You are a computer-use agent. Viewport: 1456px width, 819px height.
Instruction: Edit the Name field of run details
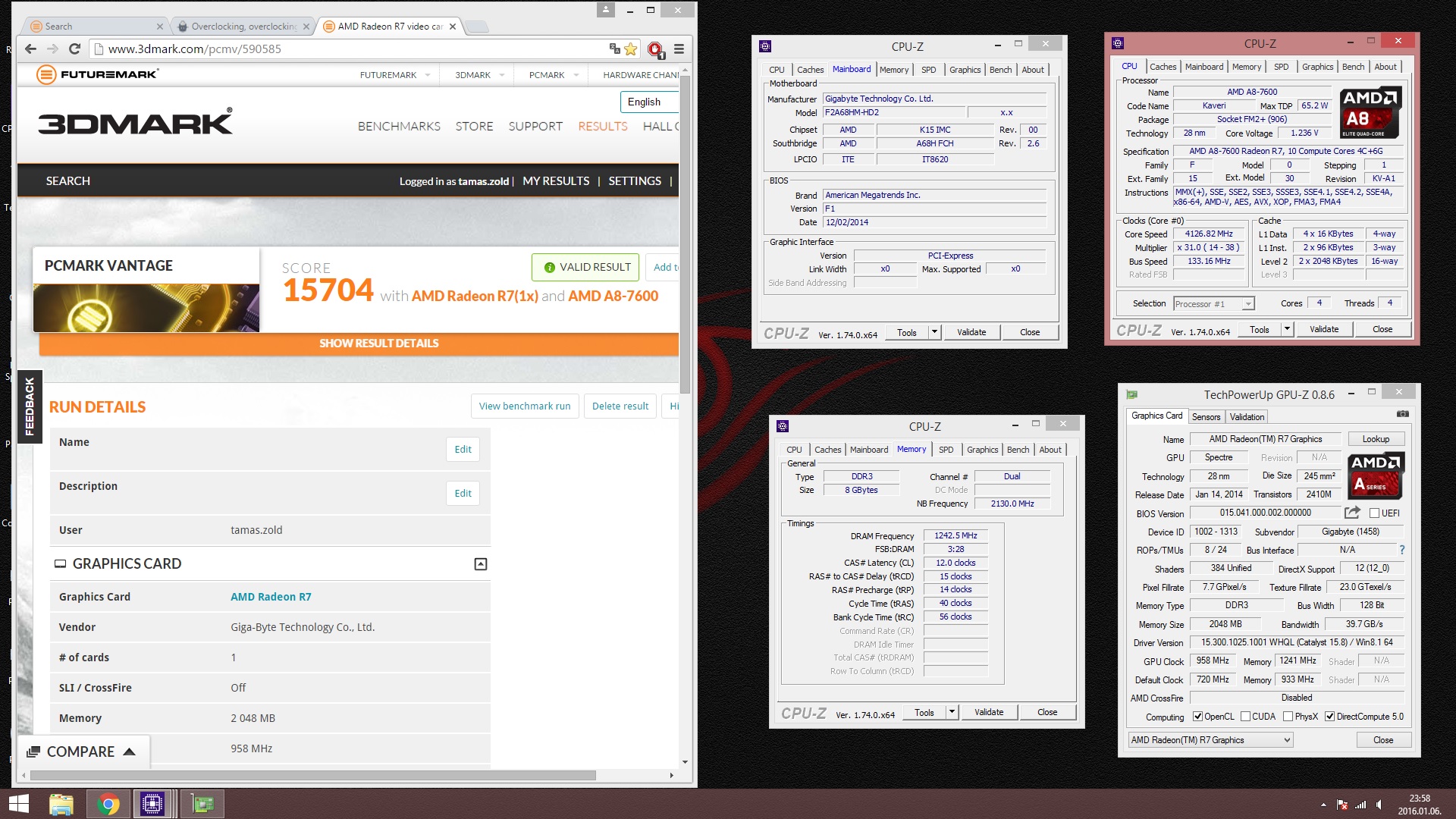463,449
